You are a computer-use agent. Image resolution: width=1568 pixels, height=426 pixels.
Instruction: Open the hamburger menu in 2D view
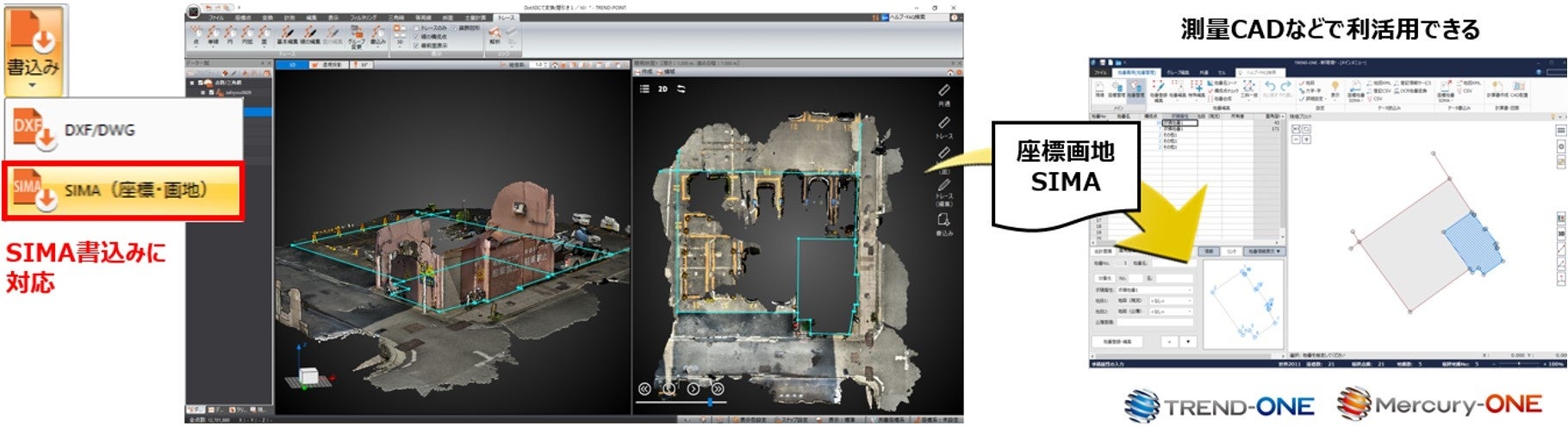(x=644, y=89)
